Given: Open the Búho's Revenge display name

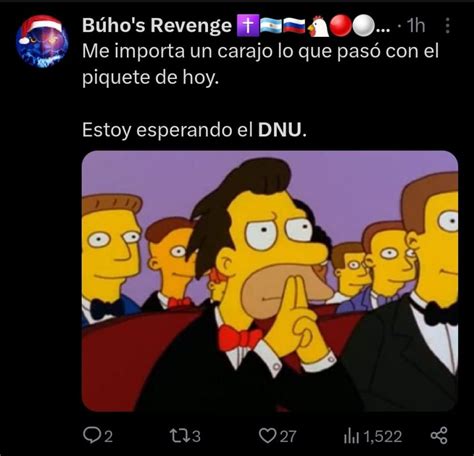Looking at the screenshot, I should pos(157,25).
